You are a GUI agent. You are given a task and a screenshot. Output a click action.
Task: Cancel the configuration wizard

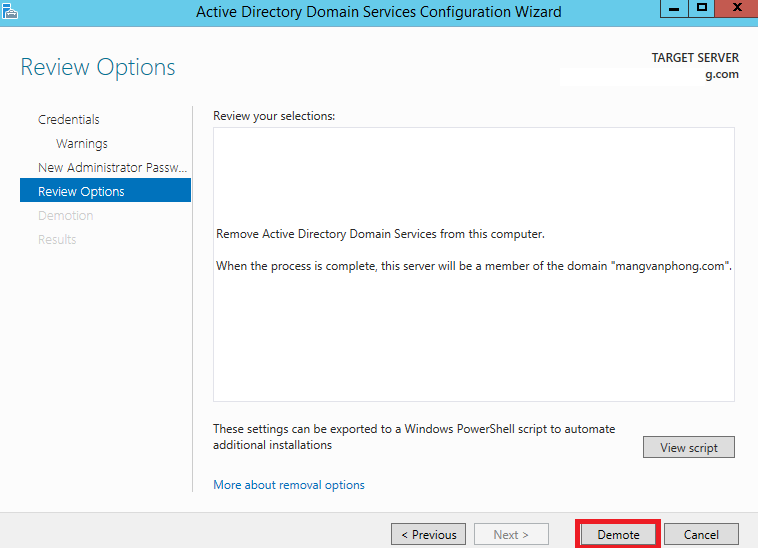pyautogui.click(x=701, y=534)
